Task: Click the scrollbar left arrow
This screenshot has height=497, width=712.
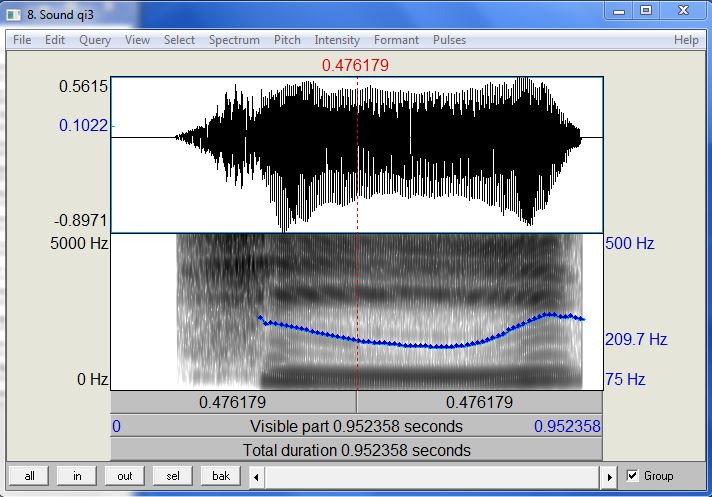Action: (x=257, y=477)
